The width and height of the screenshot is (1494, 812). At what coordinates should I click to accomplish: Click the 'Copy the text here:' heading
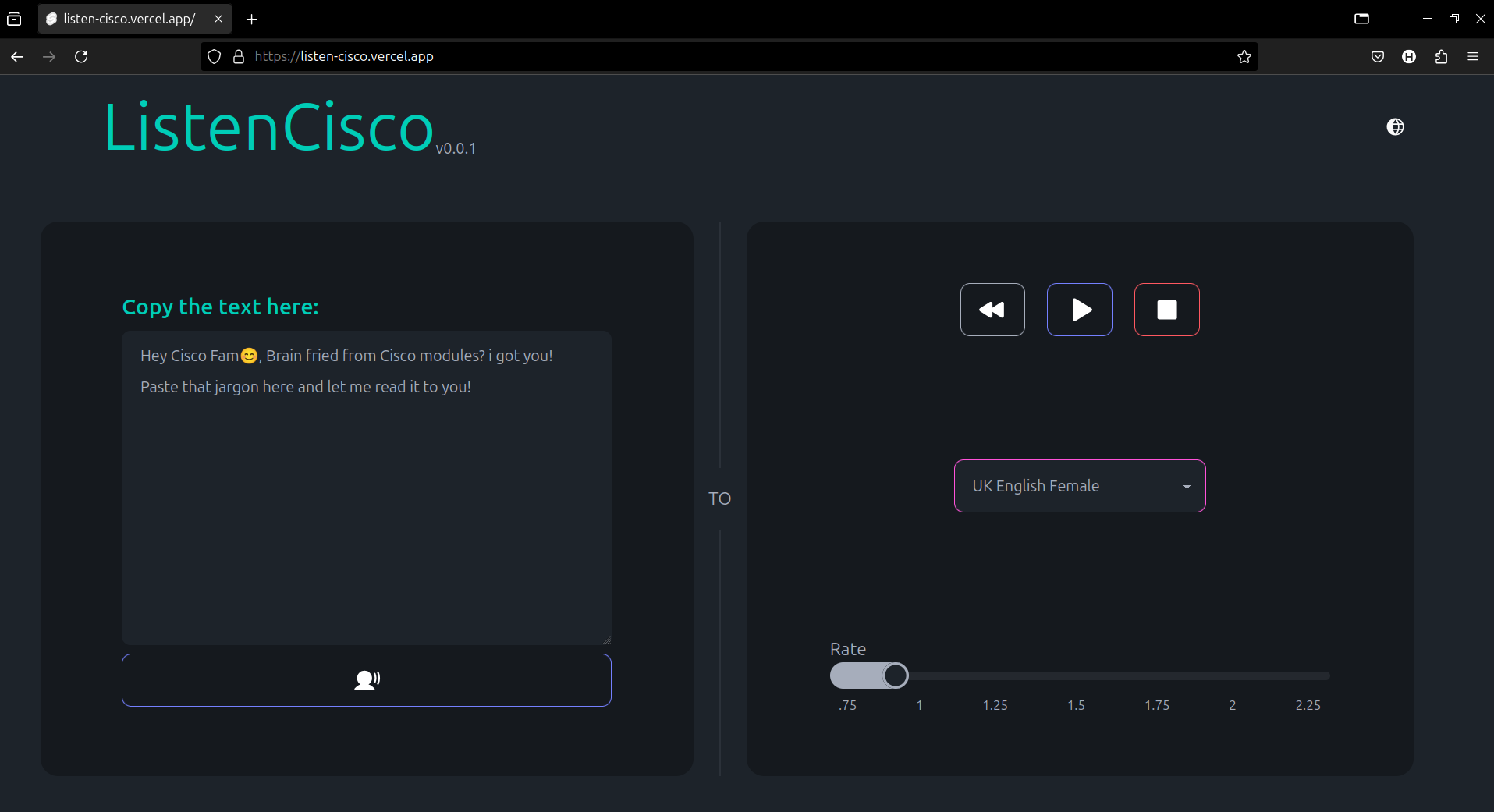pos(221,307)
